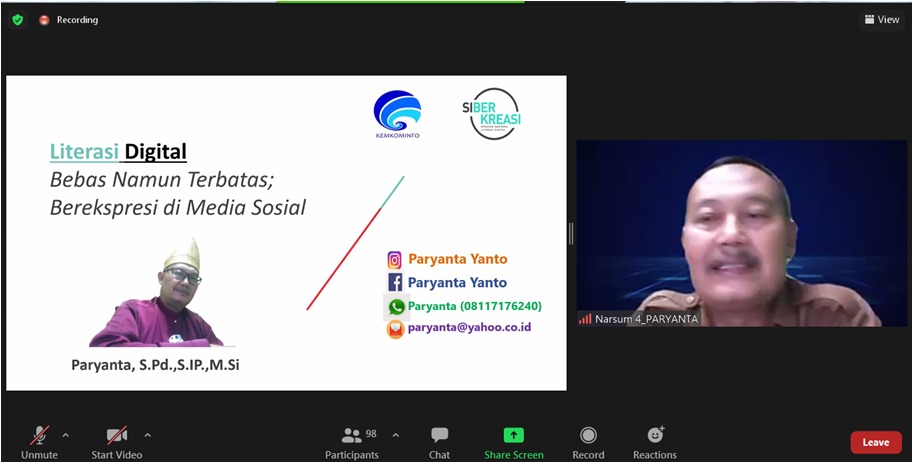This screenshot has width=913, height=463.
Task: Toggle the Record button
Action: tap(588, 443)
